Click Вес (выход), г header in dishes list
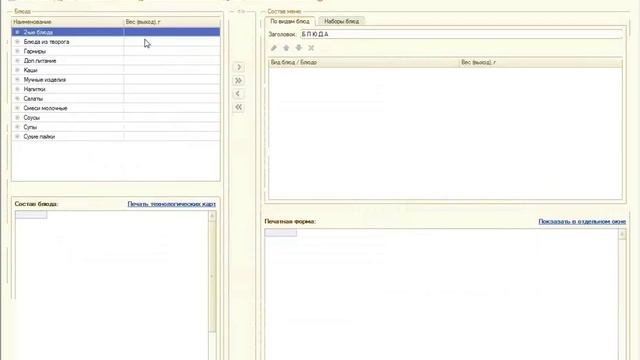This screenshot has height=360, width=640. coord(172,22)
